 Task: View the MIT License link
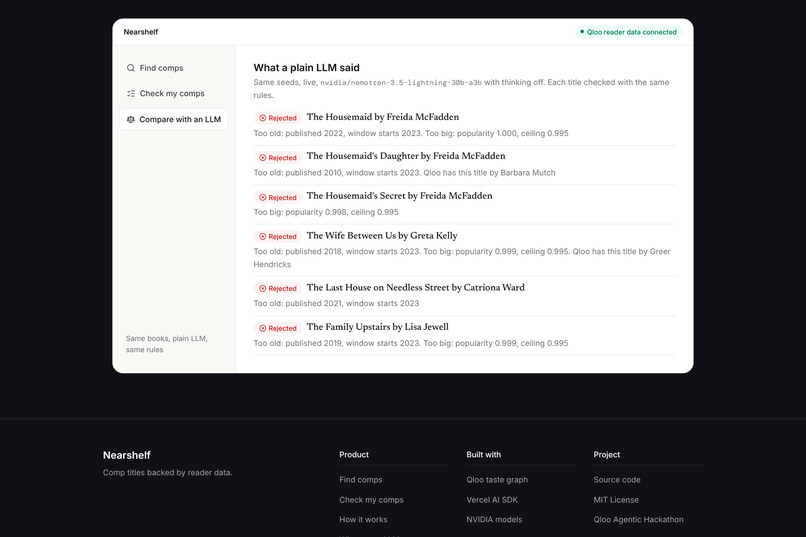click(616, 499)
